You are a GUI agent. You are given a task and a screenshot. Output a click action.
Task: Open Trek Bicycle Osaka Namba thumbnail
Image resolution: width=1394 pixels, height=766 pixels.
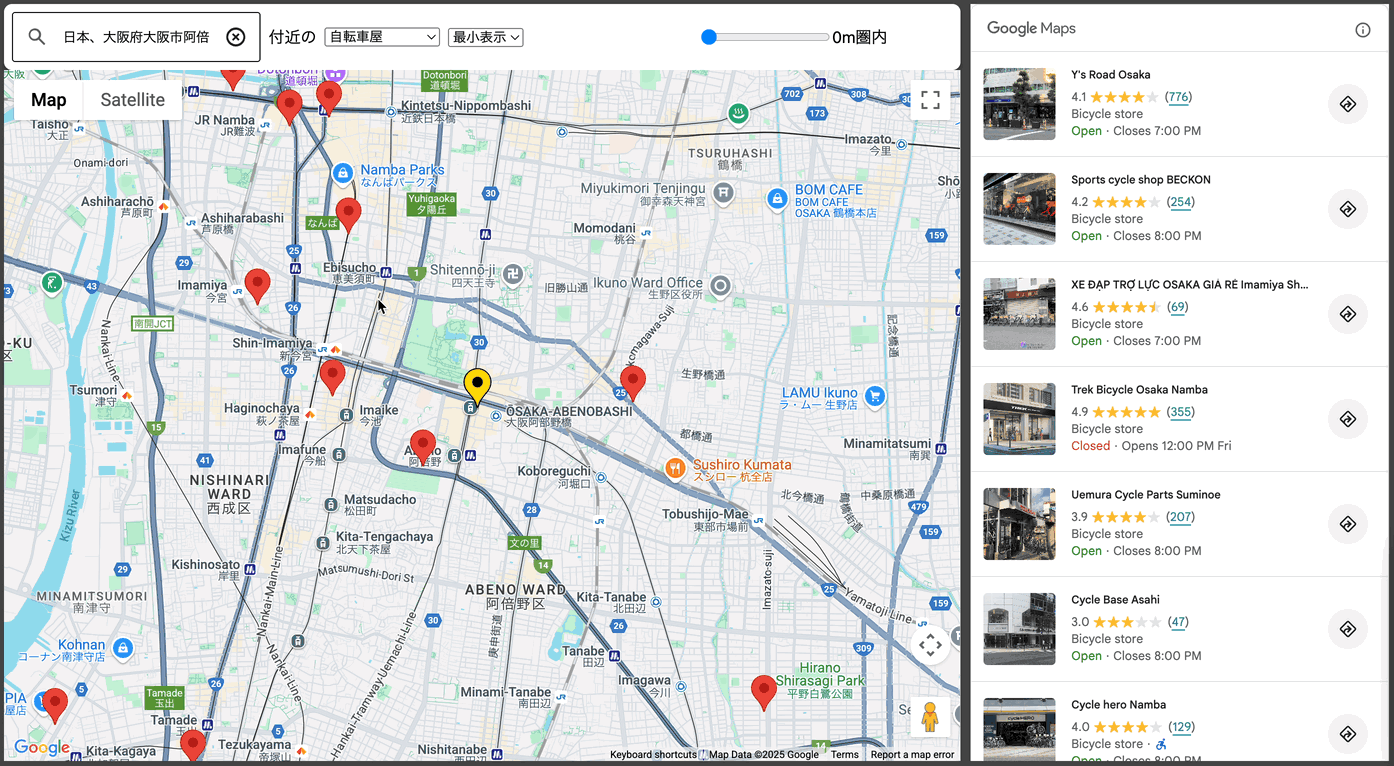pos(1019,419)
